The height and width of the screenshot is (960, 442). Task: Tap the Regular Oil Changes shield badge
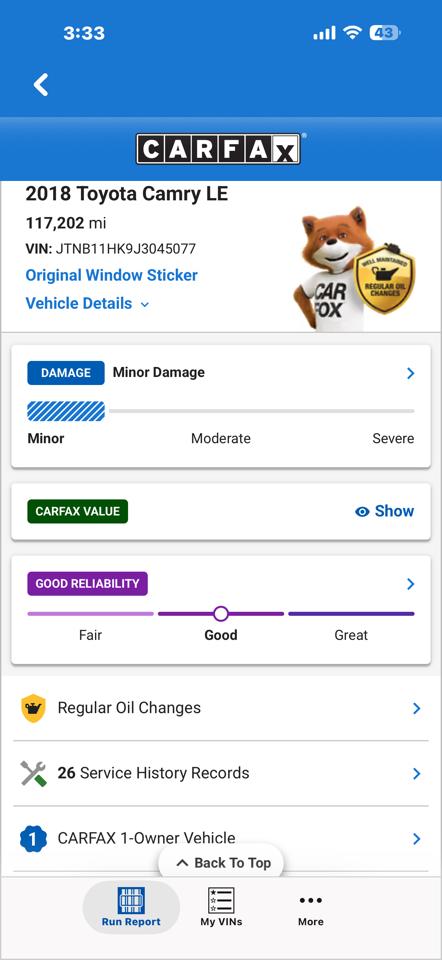[x=384, y=278]
